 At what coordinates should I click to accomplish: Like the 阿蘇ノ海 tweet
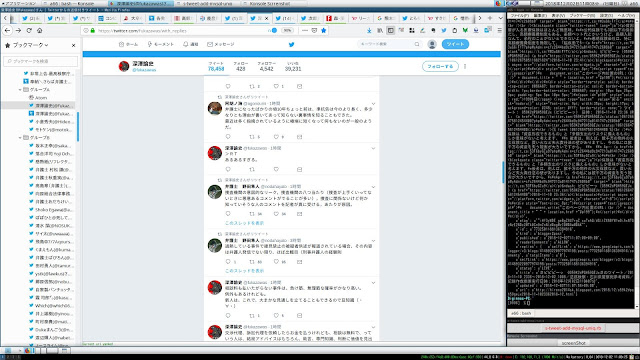tap(276, 137)
